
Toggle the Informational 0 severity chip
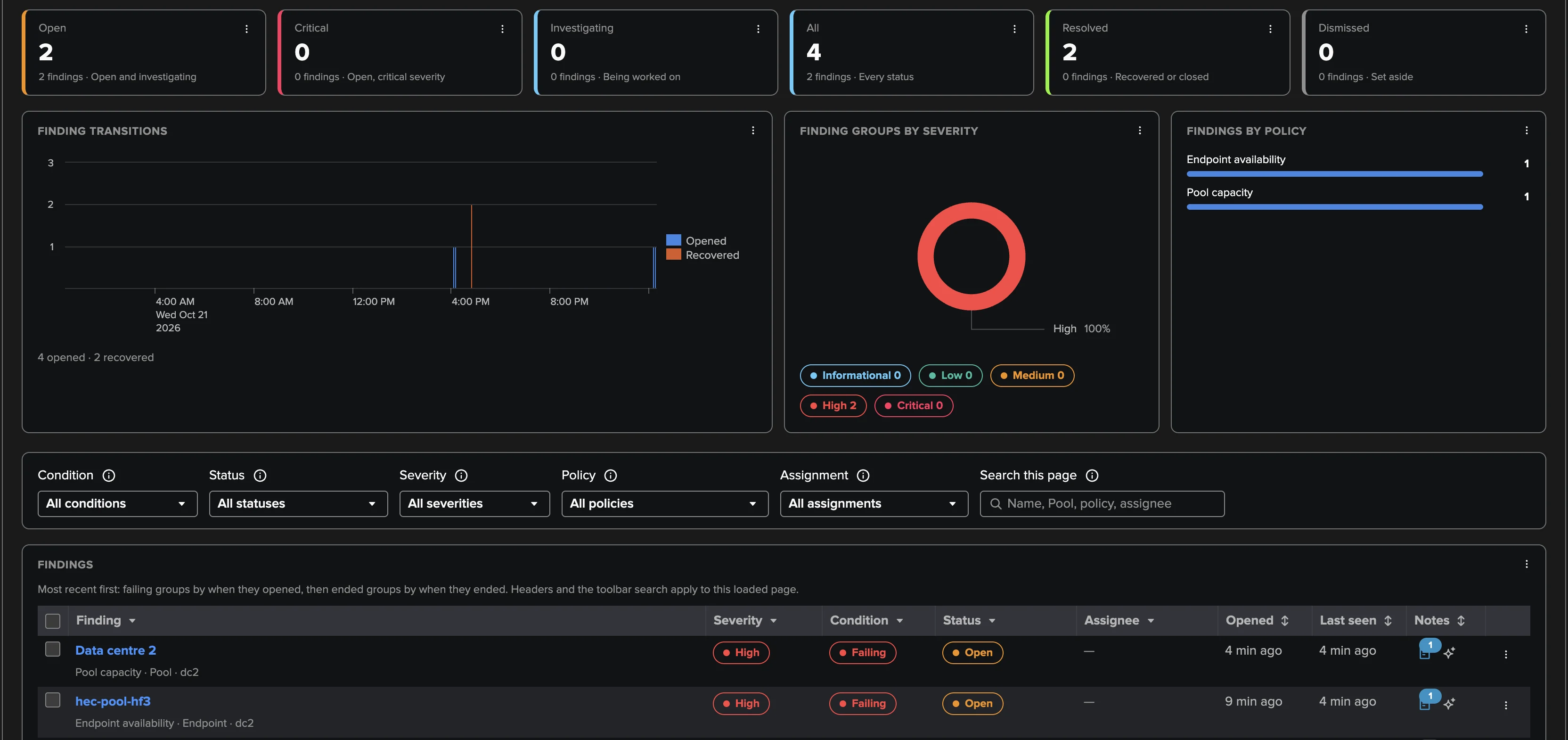pos(855,375)
